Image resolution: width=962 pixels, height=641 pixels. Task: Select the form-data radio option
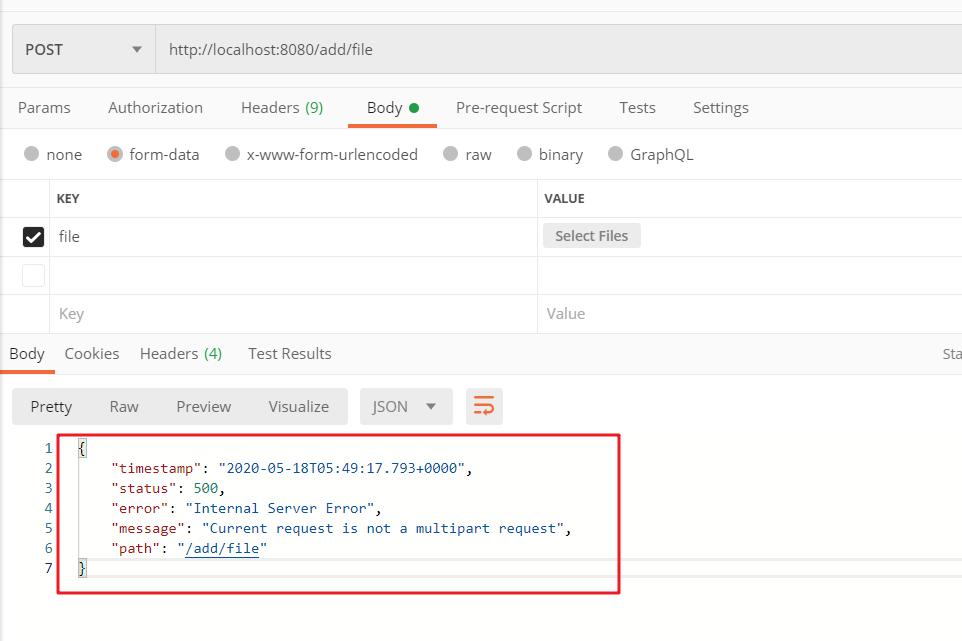tap(115, 153)
